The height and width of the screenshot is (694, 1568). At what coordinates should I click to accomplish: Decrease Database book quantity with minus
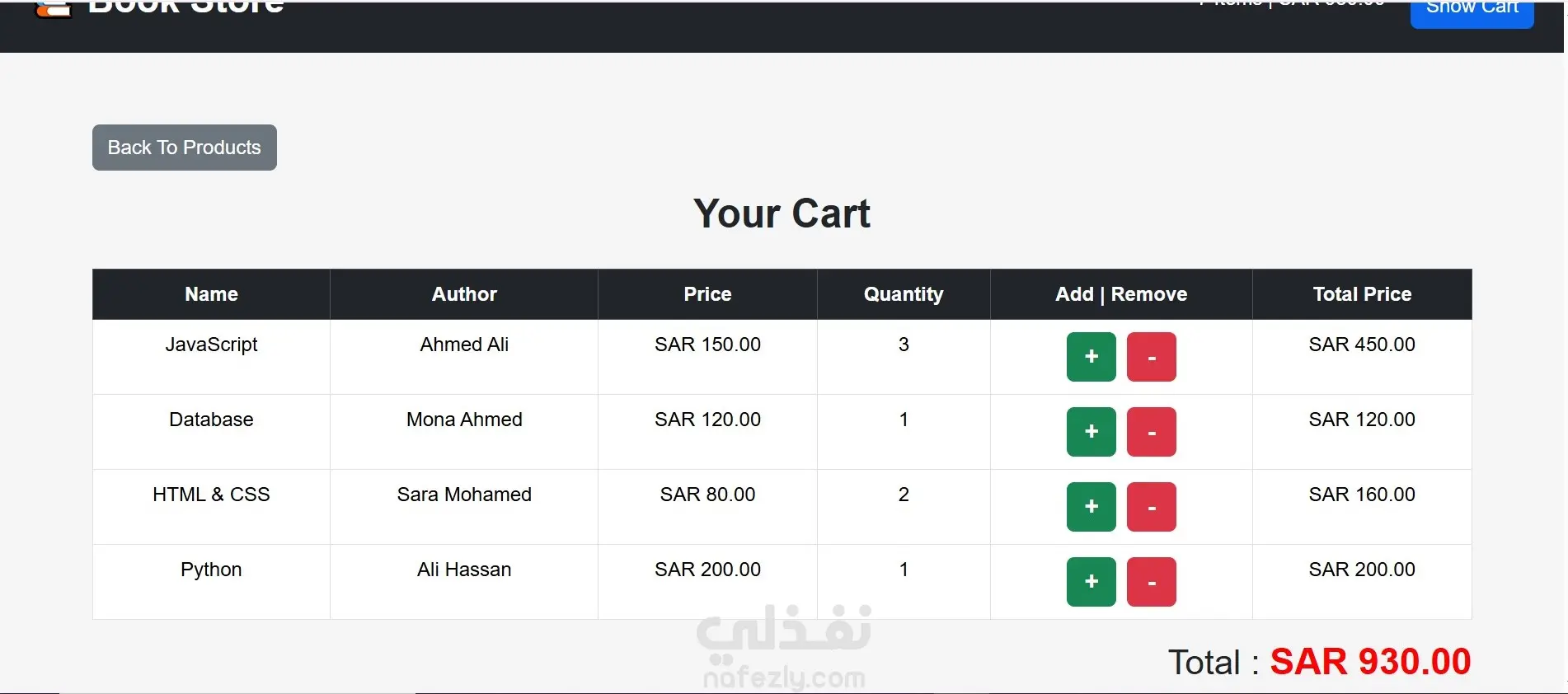(x=1151, y=432)
